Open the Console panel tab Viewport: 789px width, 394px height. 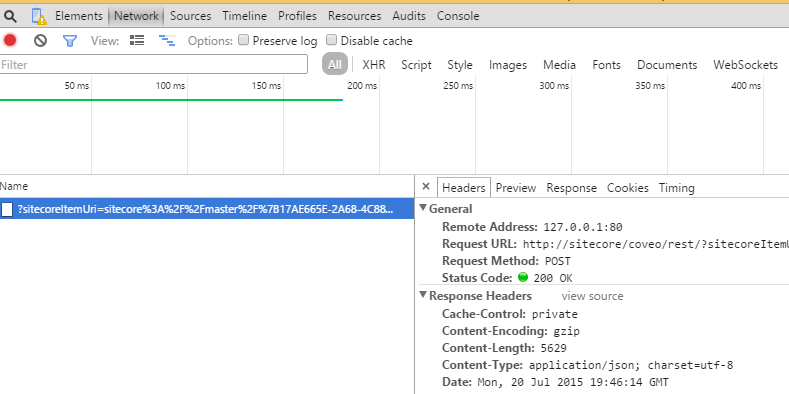458,16
